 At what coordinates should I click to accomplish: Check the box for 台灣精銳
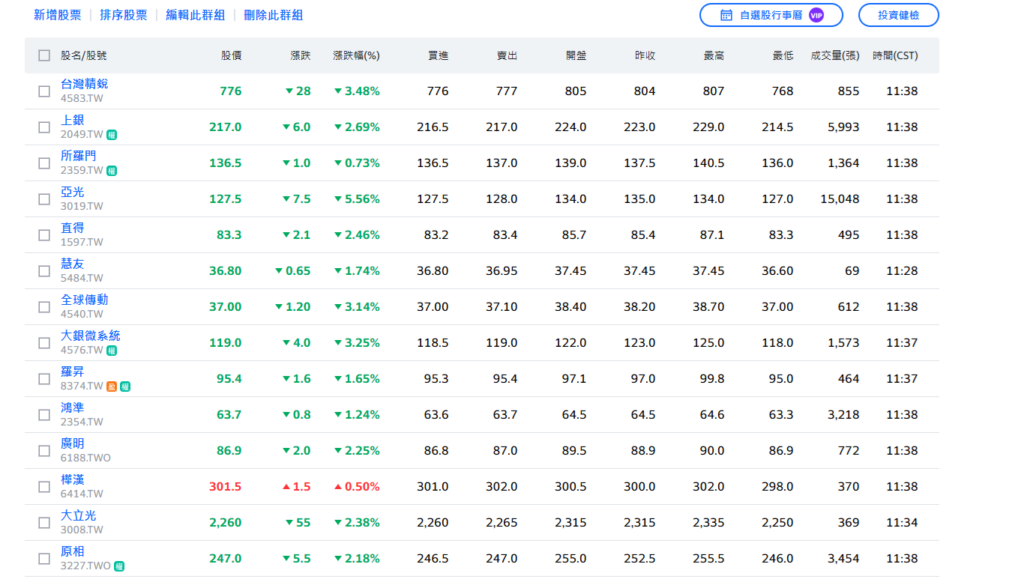point(44,91)
